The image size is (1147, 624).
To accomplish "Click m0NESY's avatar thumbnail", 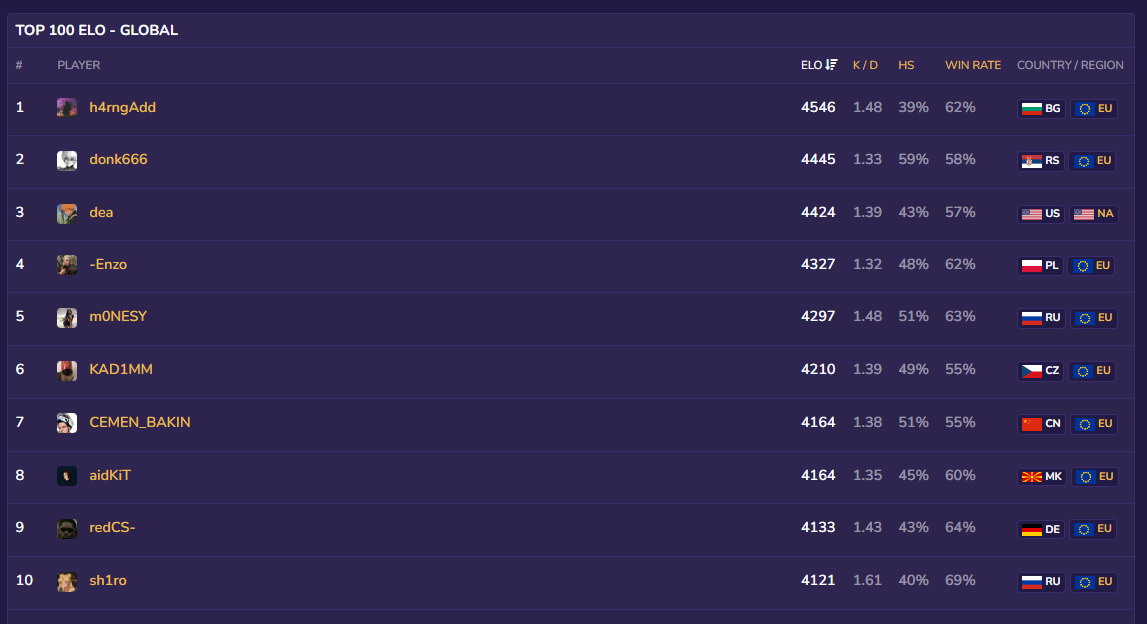I will pos(67,317).
